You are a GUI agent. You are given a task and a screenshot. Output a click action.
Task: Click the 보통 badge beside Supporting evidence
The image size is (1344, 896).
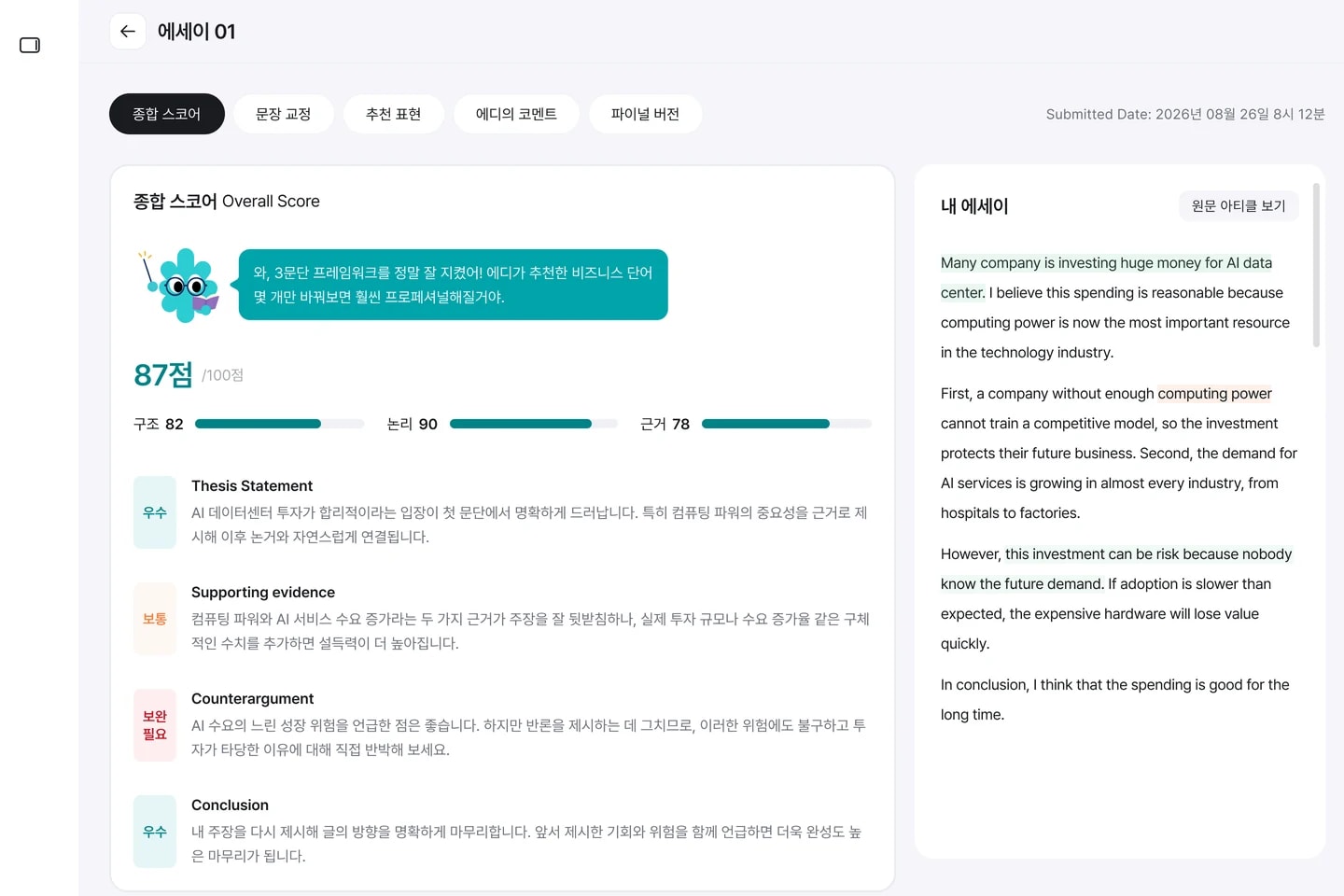point(155,619)
